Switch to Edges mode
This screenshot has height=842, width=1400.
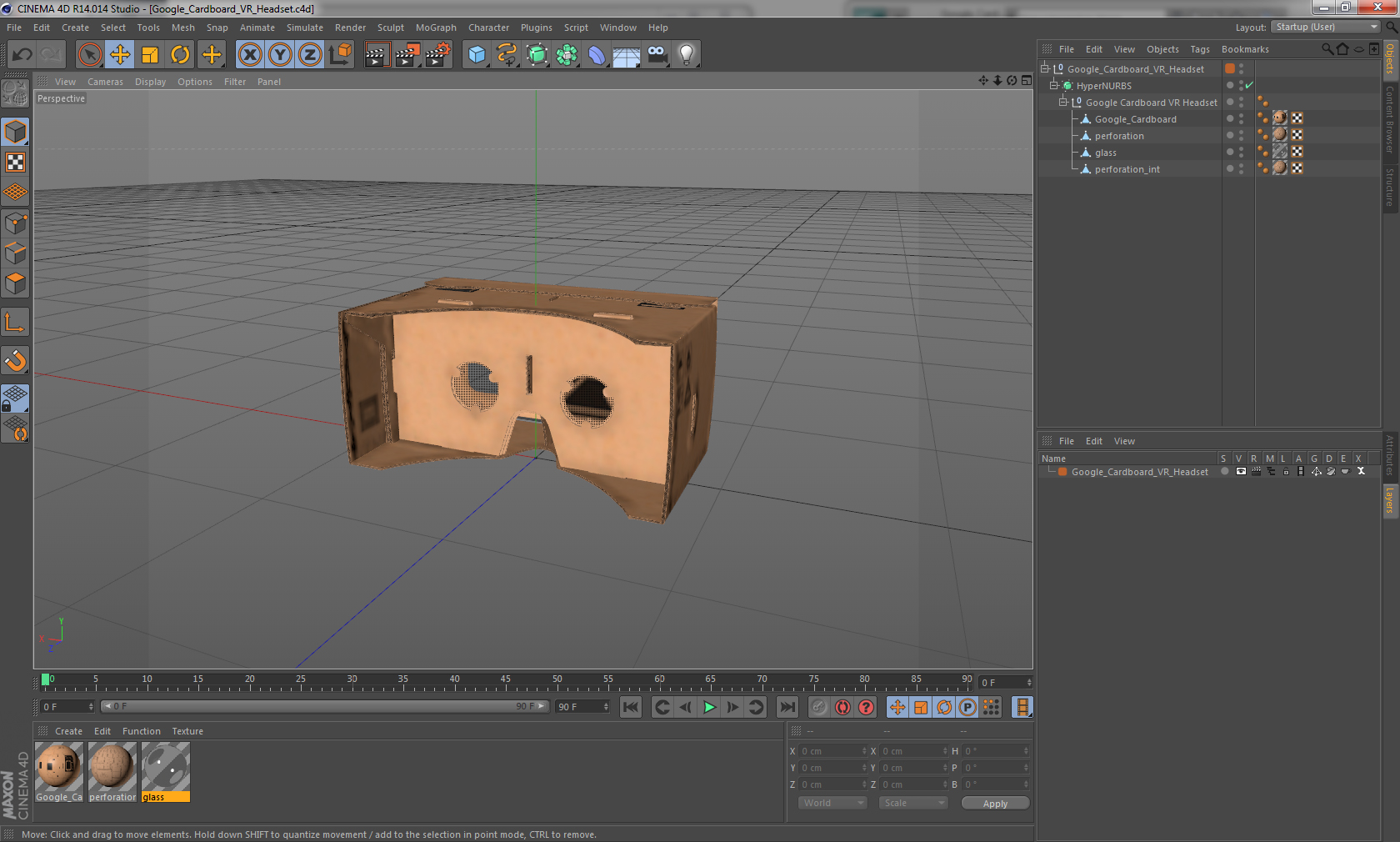pos(15,253)
